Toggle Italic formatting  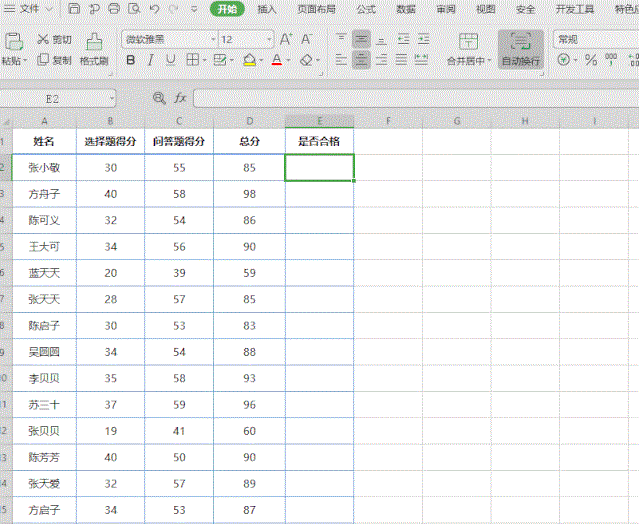[x=150, y=60]
